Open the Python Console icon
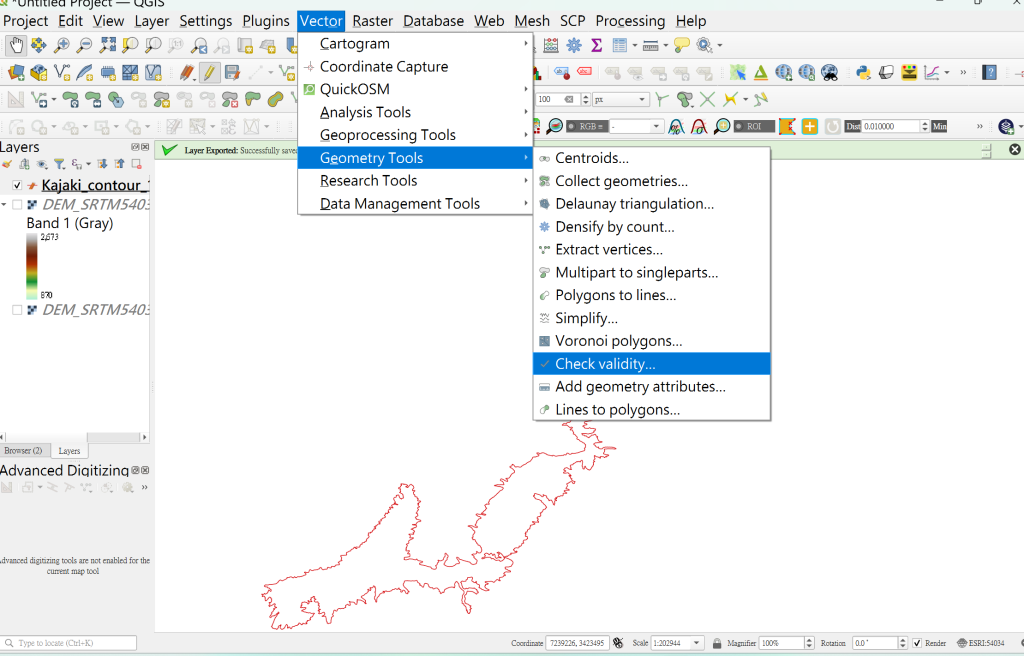 (x=863, y=72)
